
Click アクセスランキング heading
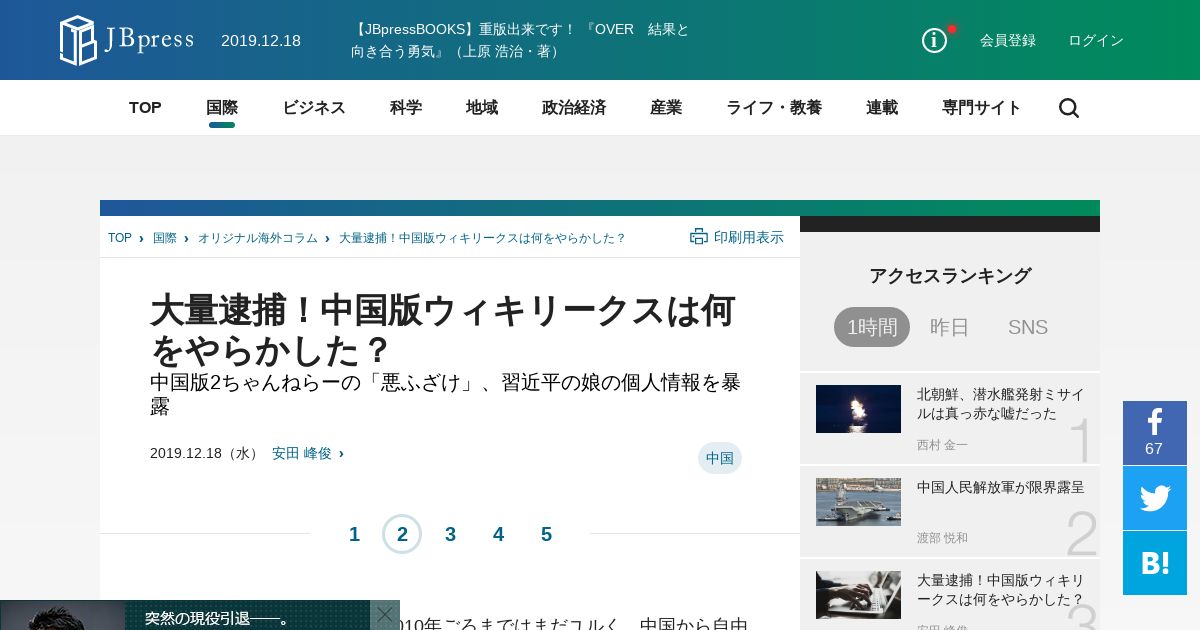(950, 276)
